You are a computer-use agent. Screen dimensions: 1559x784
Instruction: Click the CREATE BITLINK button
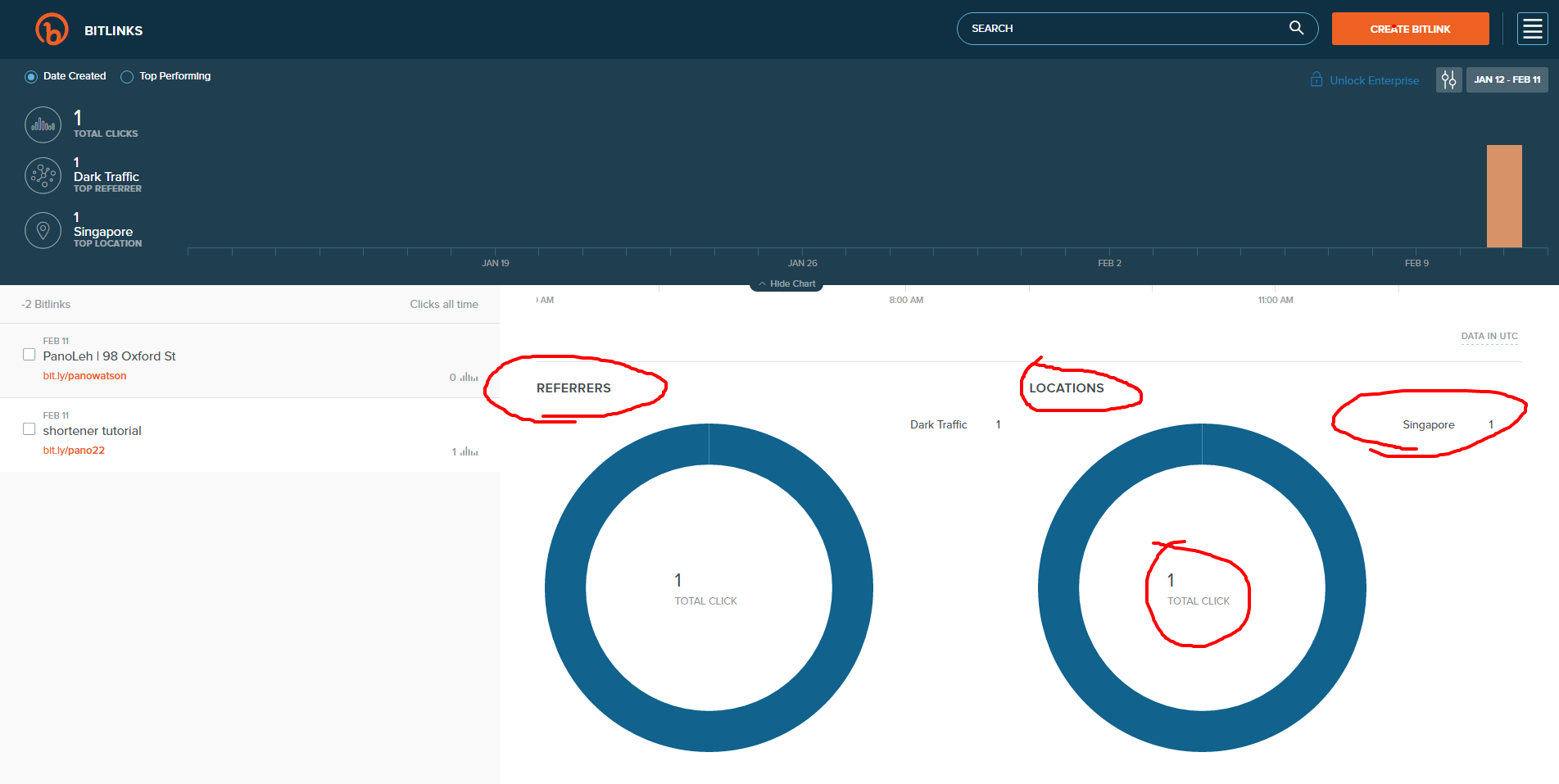pyautogui.click(x=1410, y=29)
